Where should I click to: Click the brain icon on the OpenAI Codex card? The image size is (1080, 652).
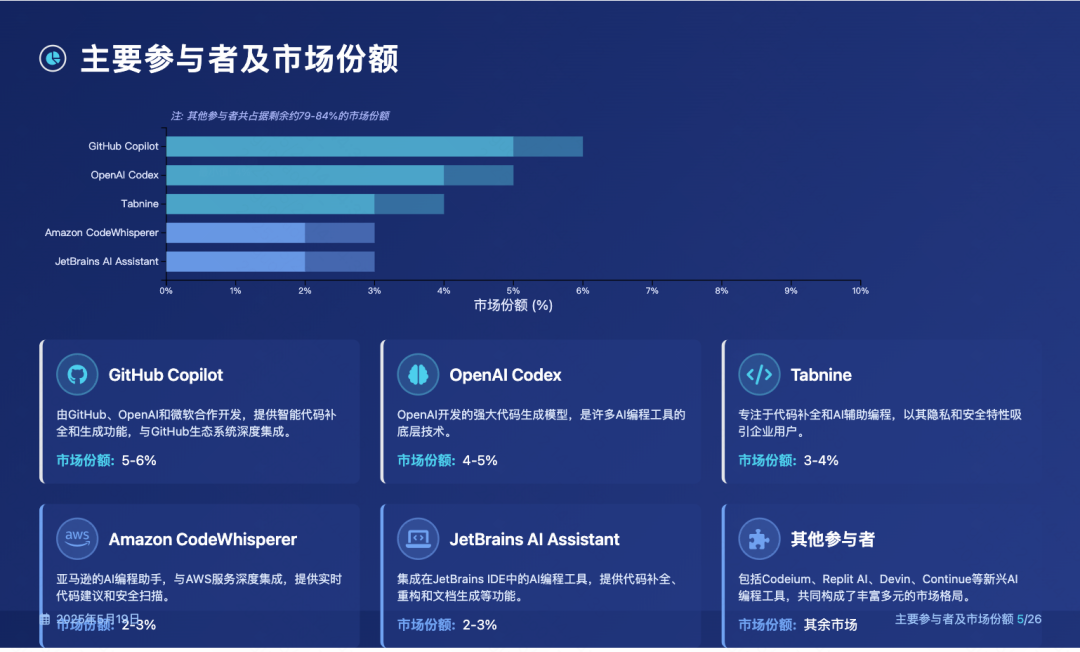[418, 375]
